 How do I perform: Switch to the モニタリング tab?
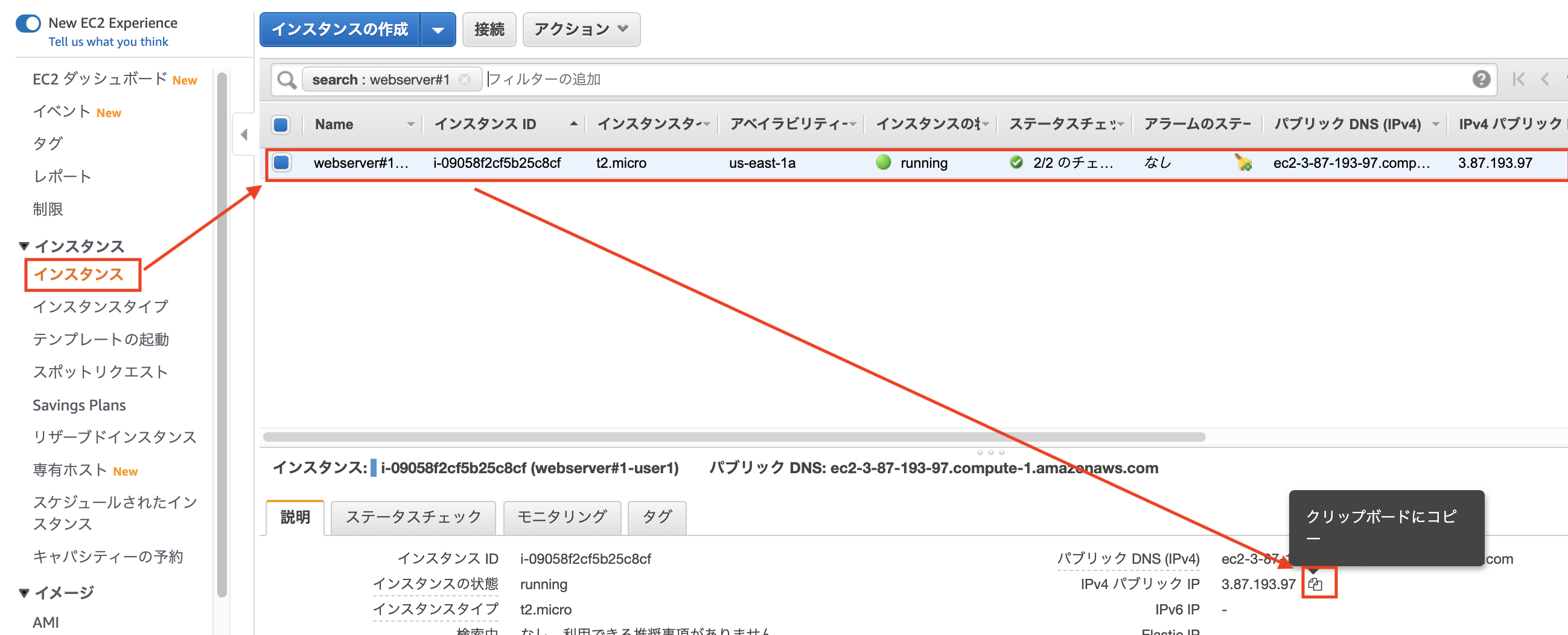tap(562, 517)
